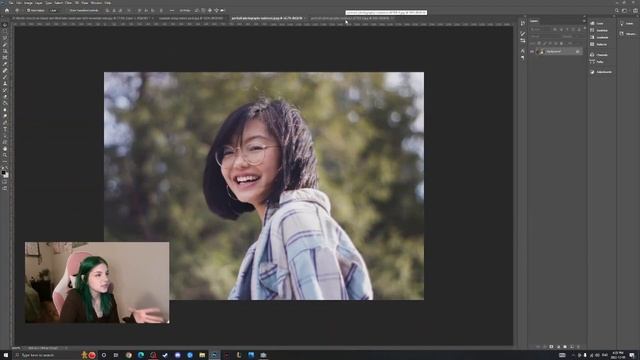Click the create new layer icon
The image size is (640, 360).
pos(571,347)
